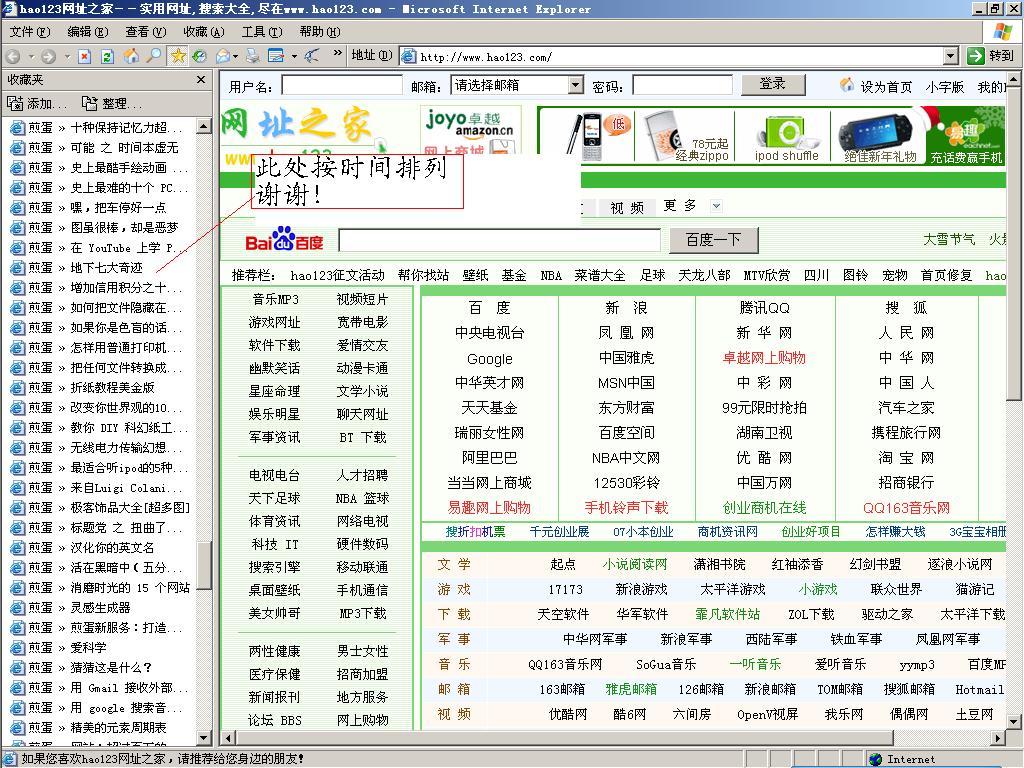This screenshot has height=768, width=1024.
Task: Open the 文件(F) menu
Action: [x=29, y=32]
